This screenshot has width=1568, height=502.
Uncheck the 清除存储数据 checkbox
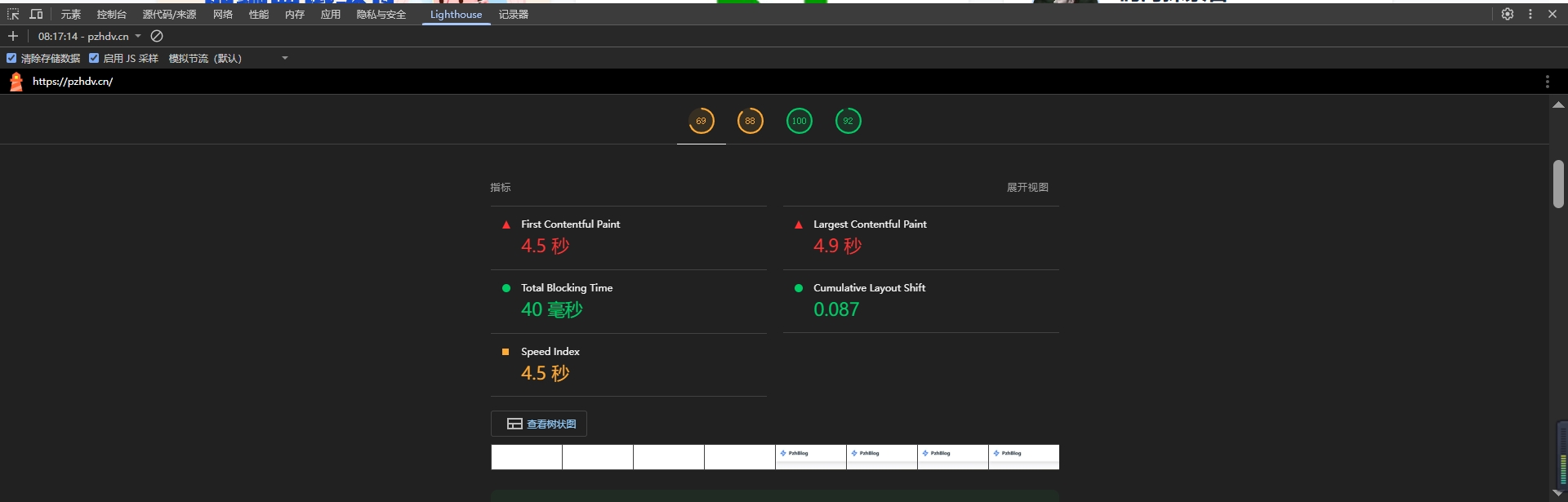coord(11,58)
